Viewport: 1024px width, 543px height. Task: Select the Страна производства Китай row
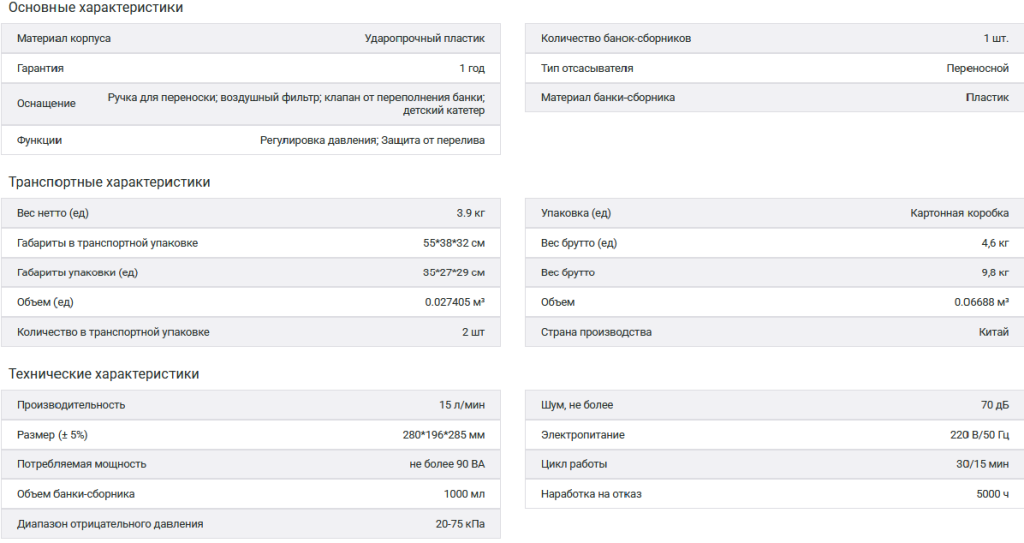(x=775, y=332)
